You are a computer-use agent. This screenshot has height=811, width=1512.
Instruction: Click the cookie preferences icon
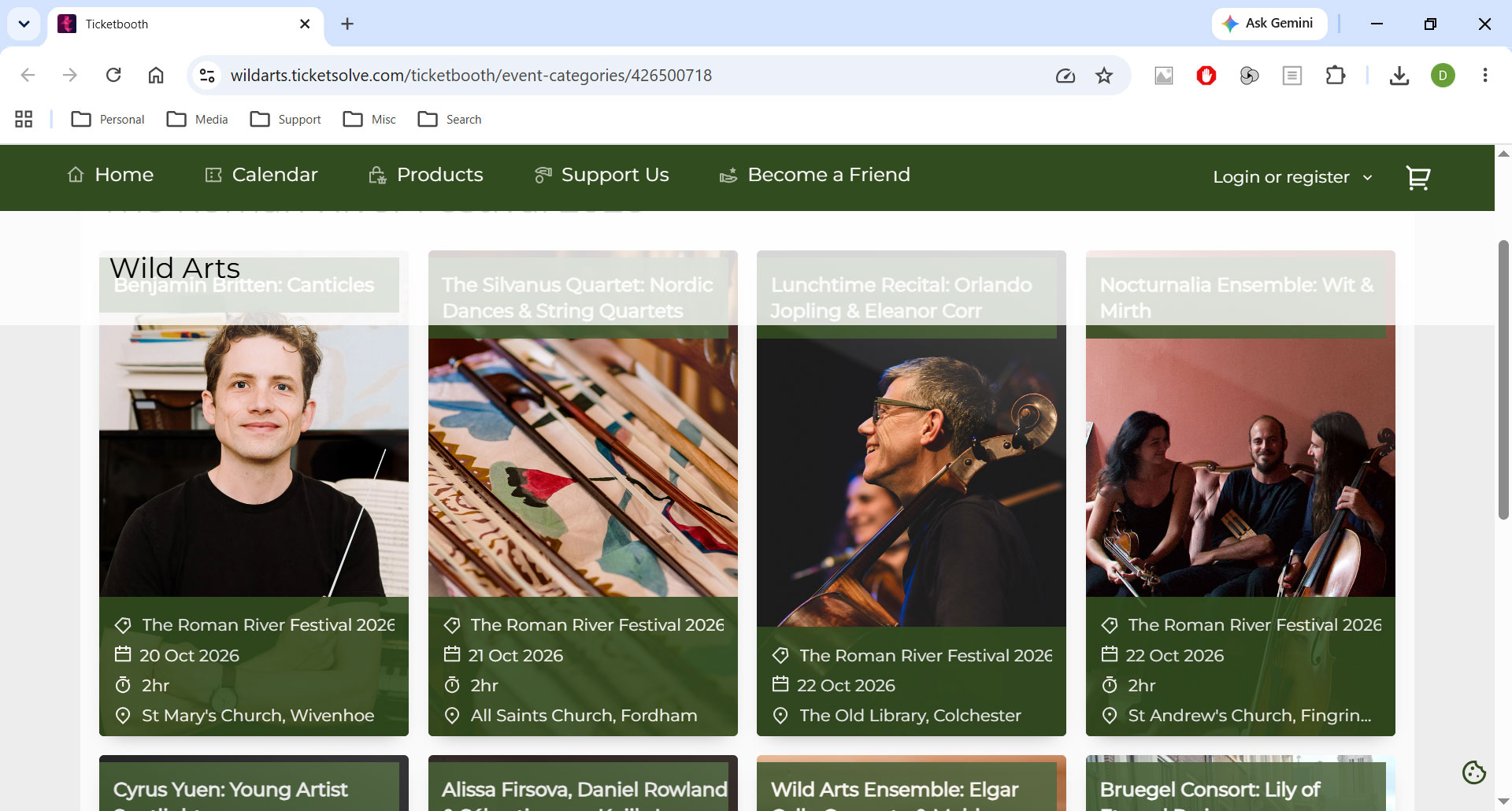(1473, 772)
